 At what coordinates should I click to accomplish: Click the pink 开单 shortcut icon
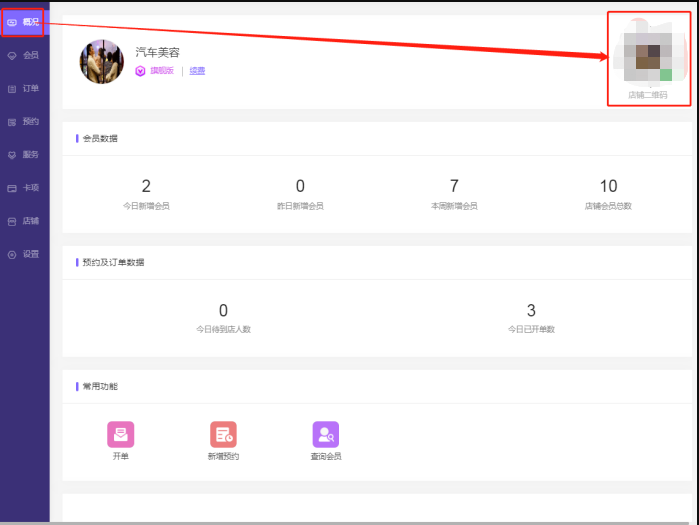(x=120, y=434)
